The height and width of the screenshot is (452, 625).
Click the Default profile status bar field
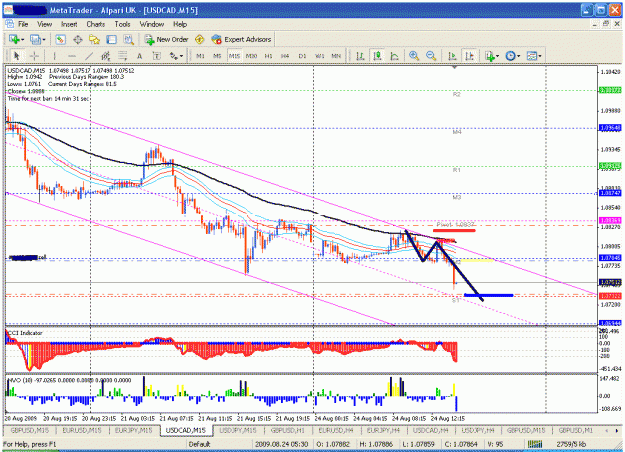pos(218,444)
